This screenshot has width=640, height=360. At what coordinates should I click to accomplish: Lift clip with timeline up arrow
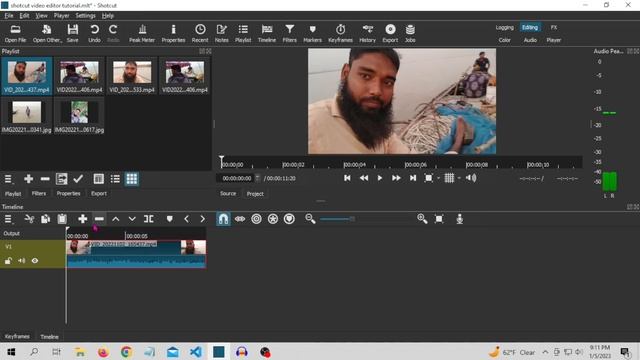[116, 219]
